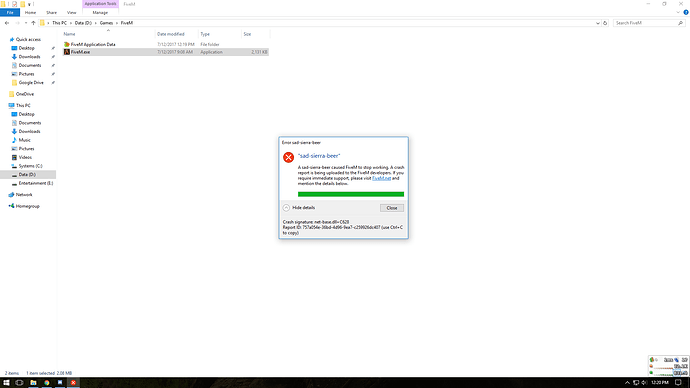Open Quick Access Toolbar customize dropdown
The image size is (690, 388).
[x=29, y=4]
